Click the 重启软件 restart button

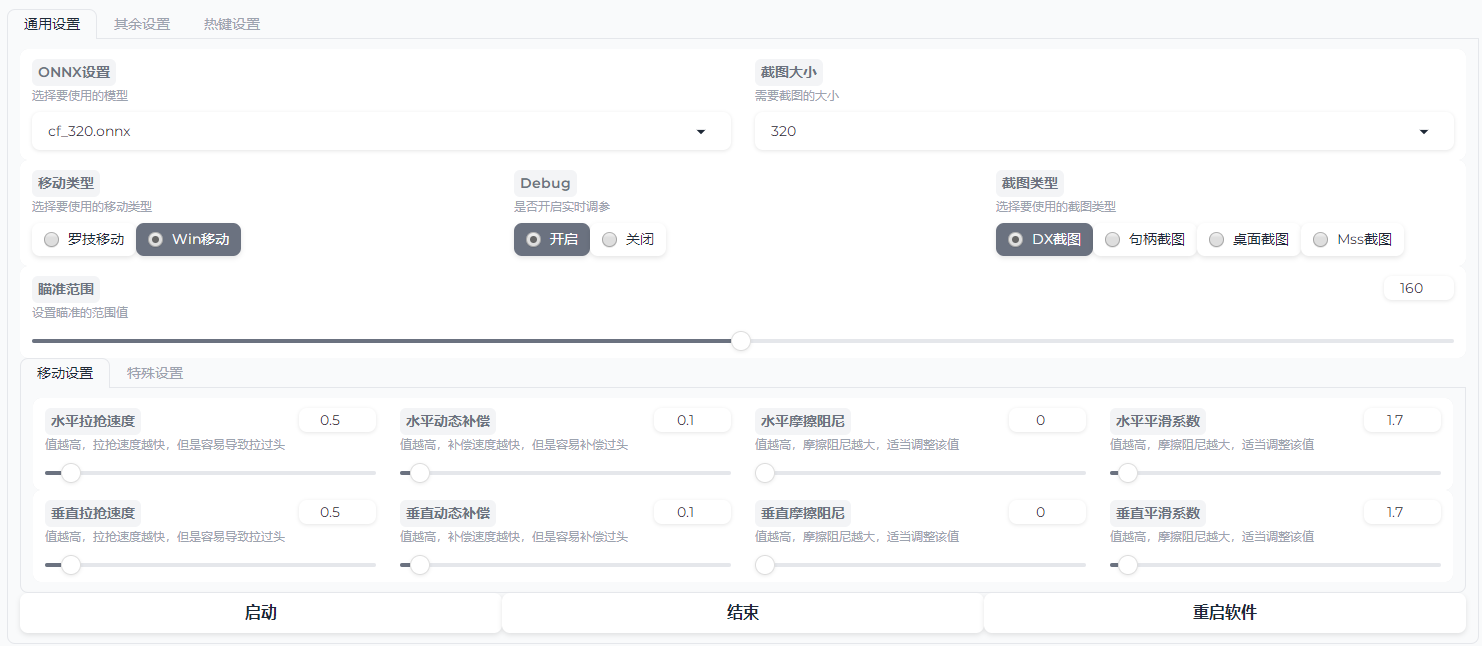[1225, 611]
